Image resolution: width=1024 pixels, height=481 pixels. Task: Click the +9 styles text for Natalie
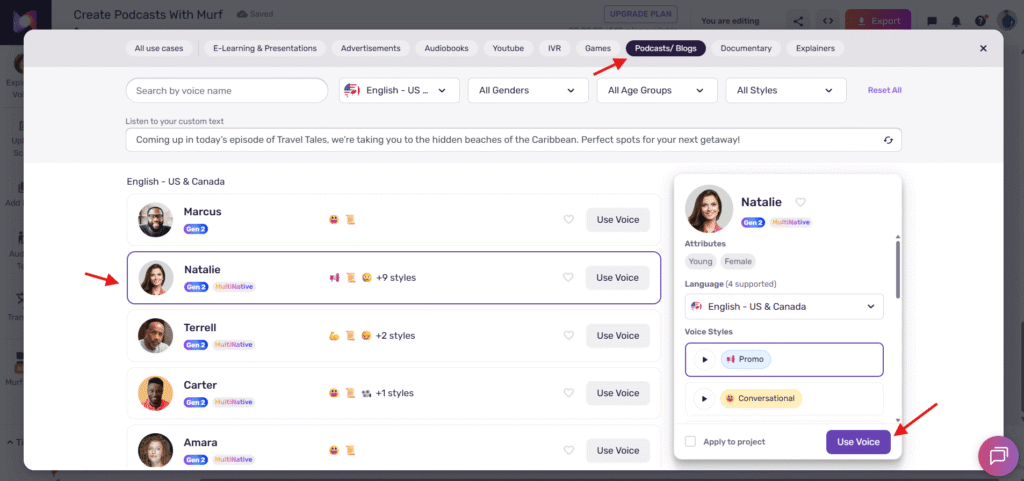396,277
